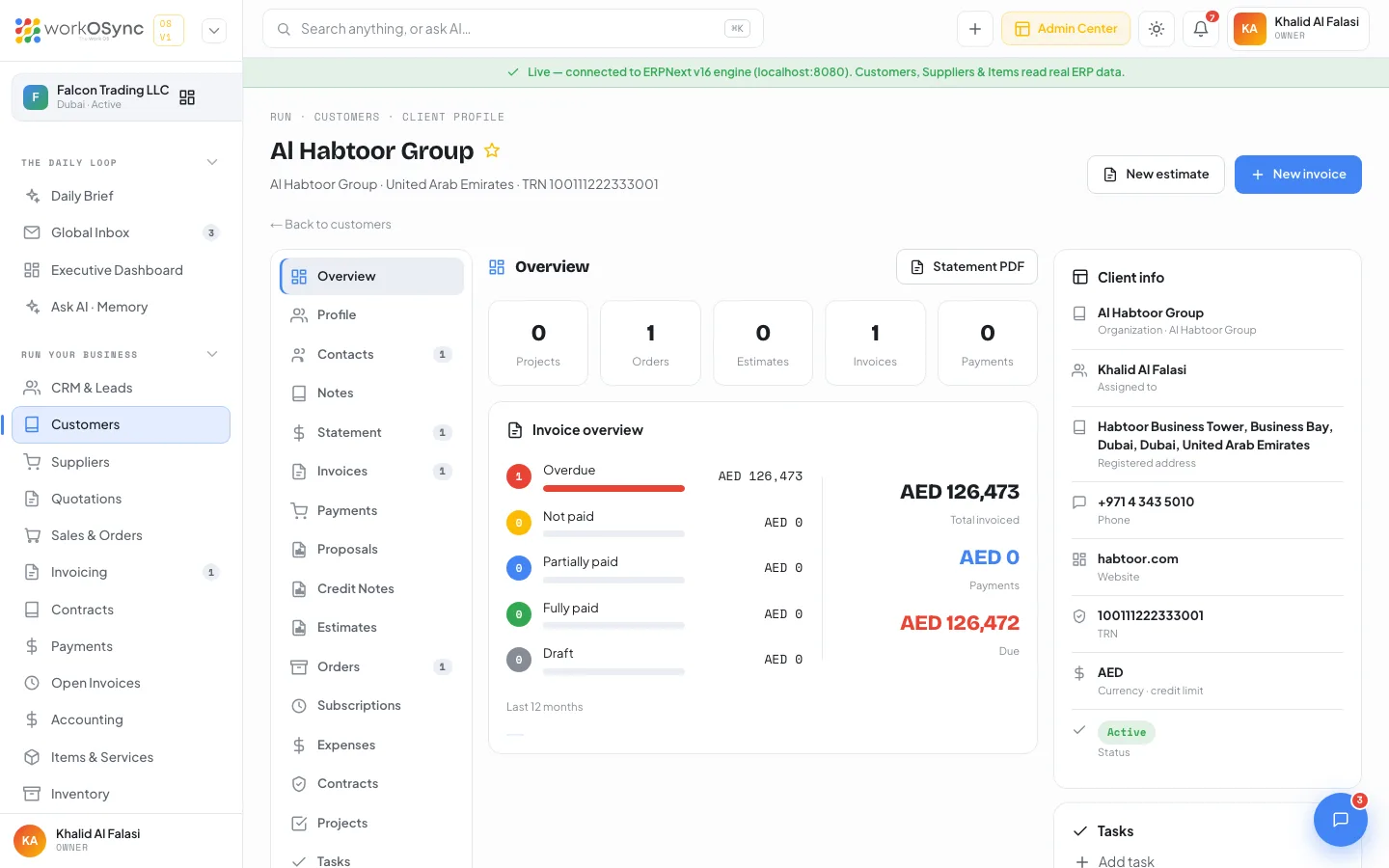Open Executive Dashboard

[121, 270]
